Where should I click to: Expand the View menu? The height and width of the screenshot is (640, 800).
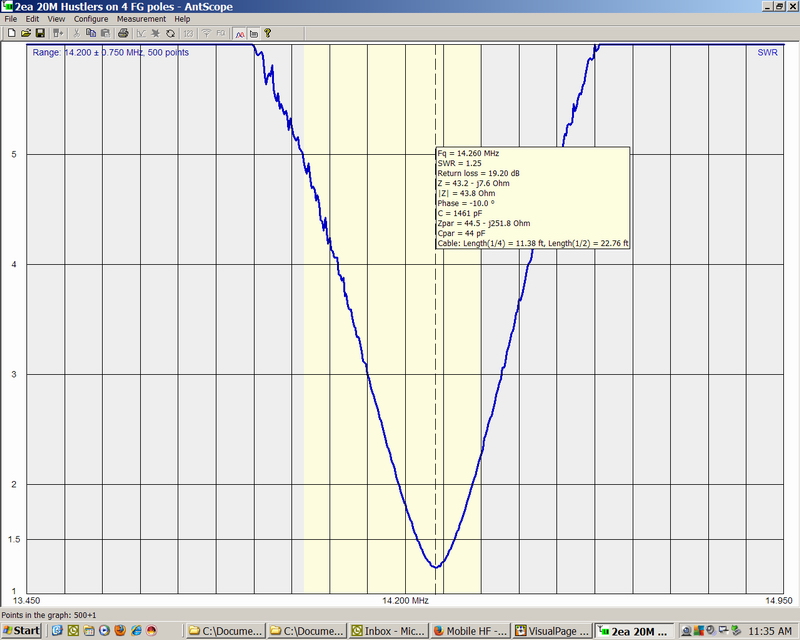click(x=56, y=19)
